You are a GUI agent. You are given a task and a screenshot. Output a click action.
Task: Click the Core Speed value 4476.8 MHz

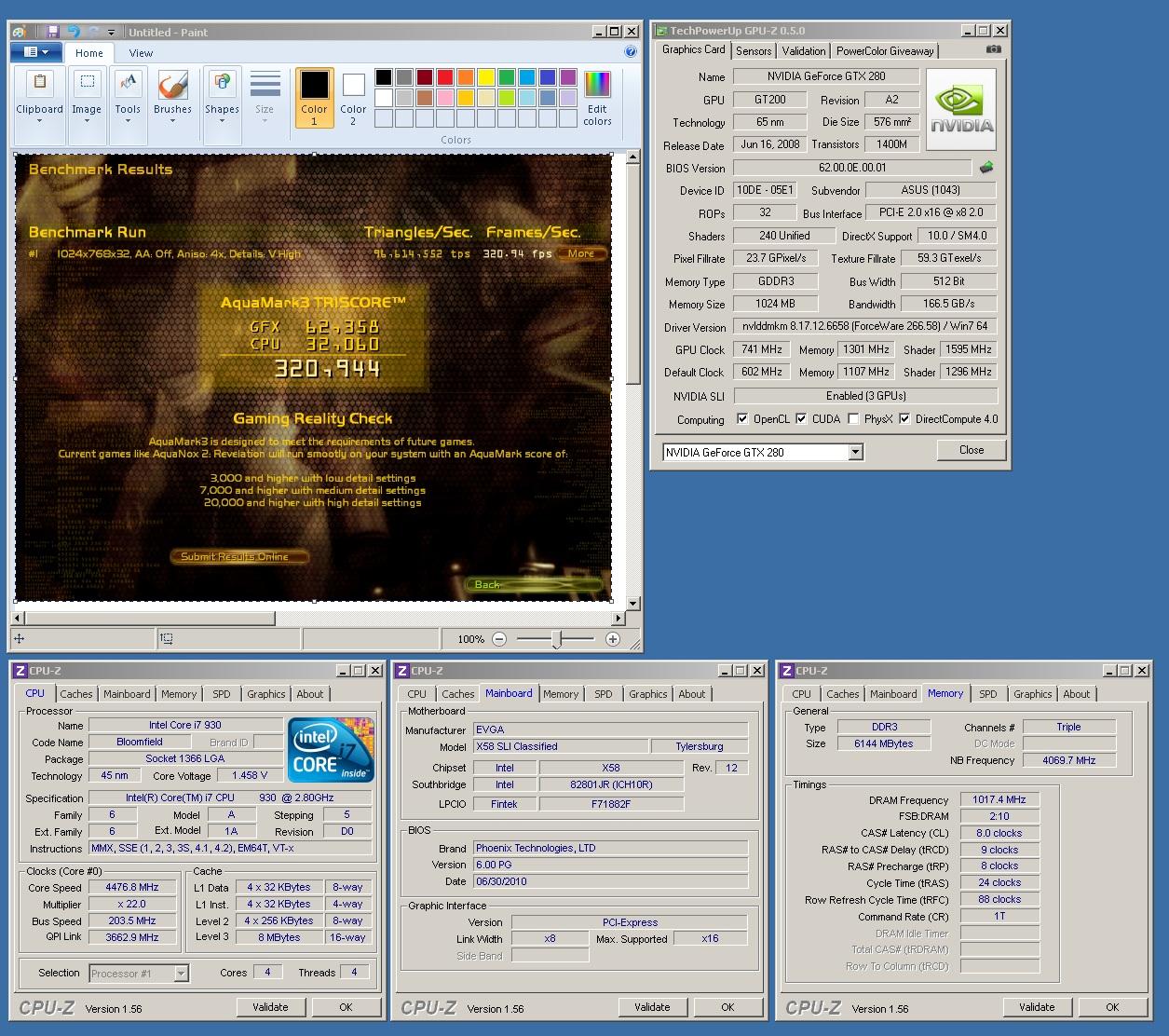[131, 888]
